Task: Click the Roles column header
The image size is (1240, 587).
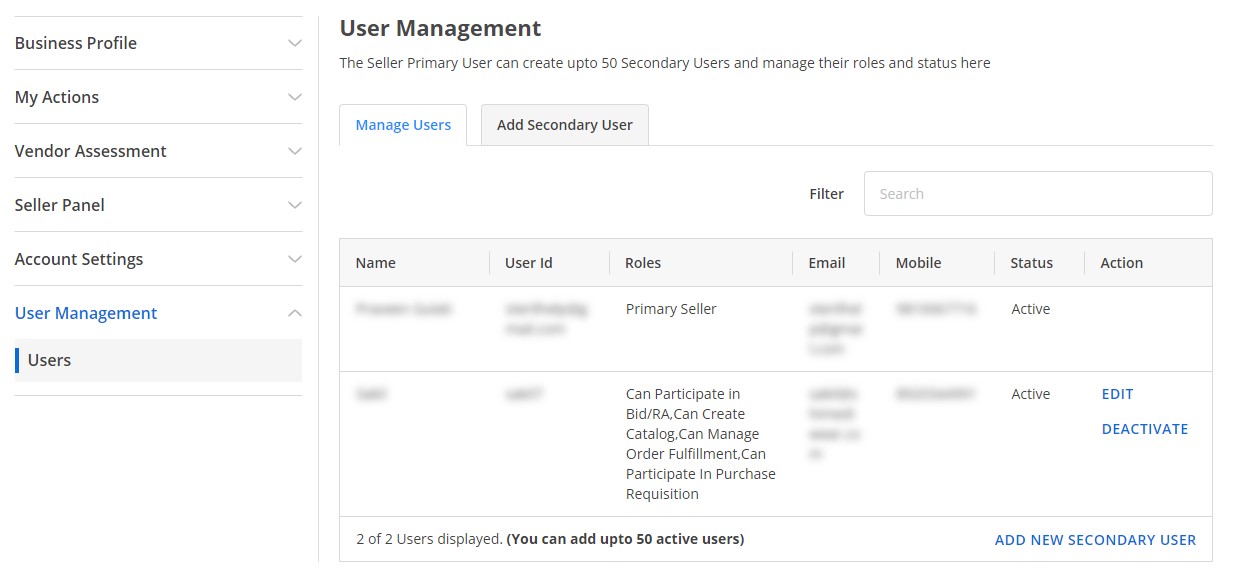Action: click(x=642, y=262)
